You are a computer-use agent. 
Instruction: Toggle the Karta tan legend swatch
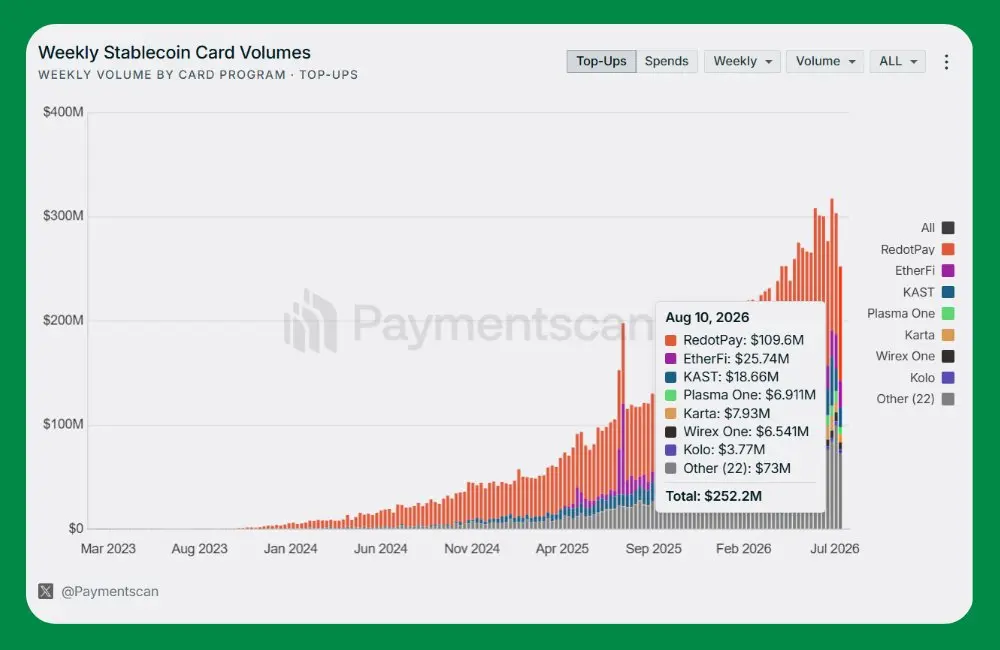pyautogui.click(x=948, y=335)
